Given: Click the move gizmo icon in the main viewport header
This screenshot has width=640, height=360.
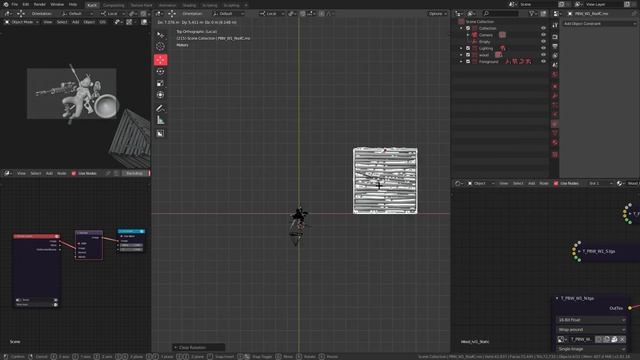Looking at the screenshot, I should coord(172,13).
